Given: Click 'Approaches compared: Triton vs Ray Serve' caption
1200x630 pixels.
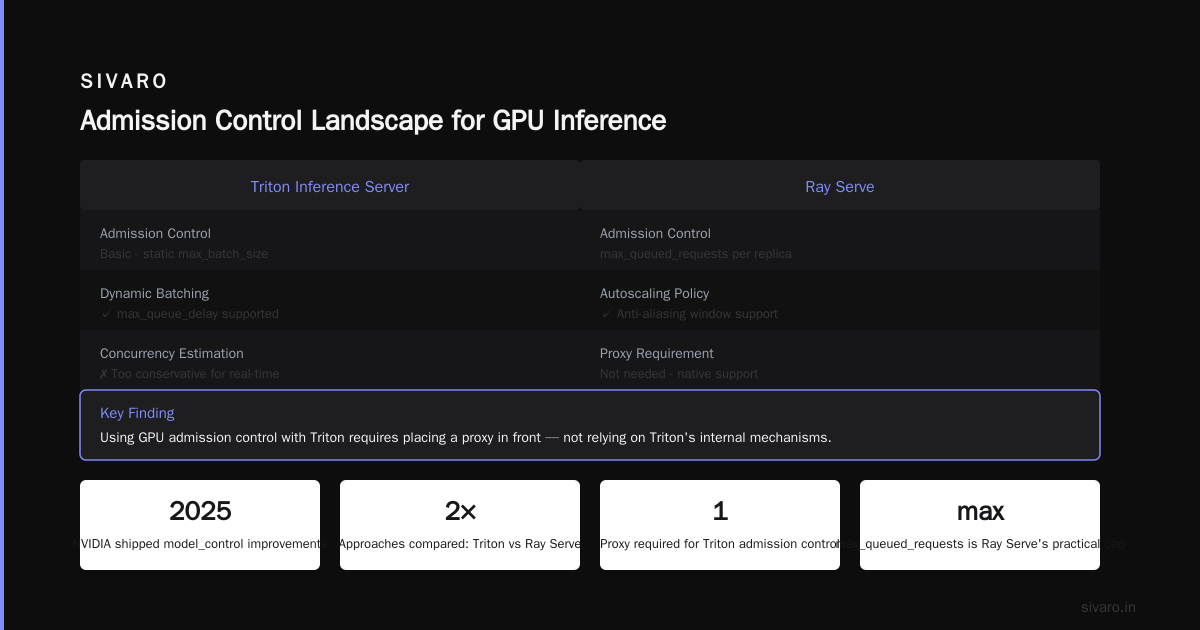Looking at the screenshot, I should (460, 544).
